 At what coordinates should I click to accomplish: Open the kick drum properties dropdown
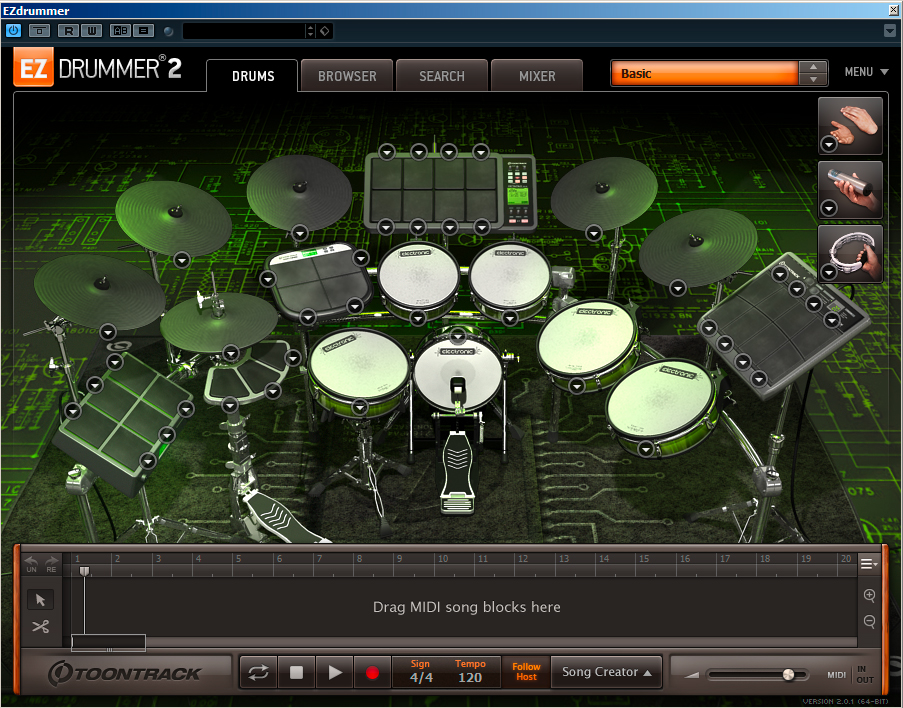[458, 336]
